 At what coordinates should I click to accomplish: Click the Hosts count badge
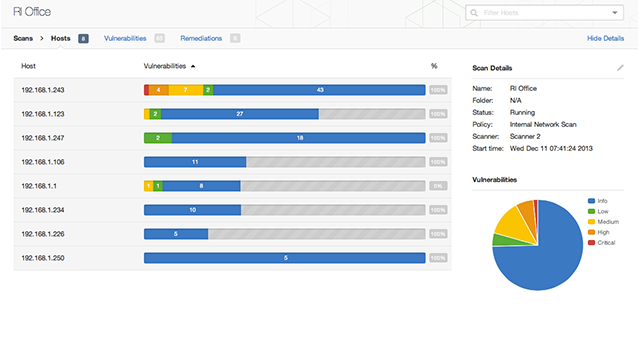(x=83, y=38)
